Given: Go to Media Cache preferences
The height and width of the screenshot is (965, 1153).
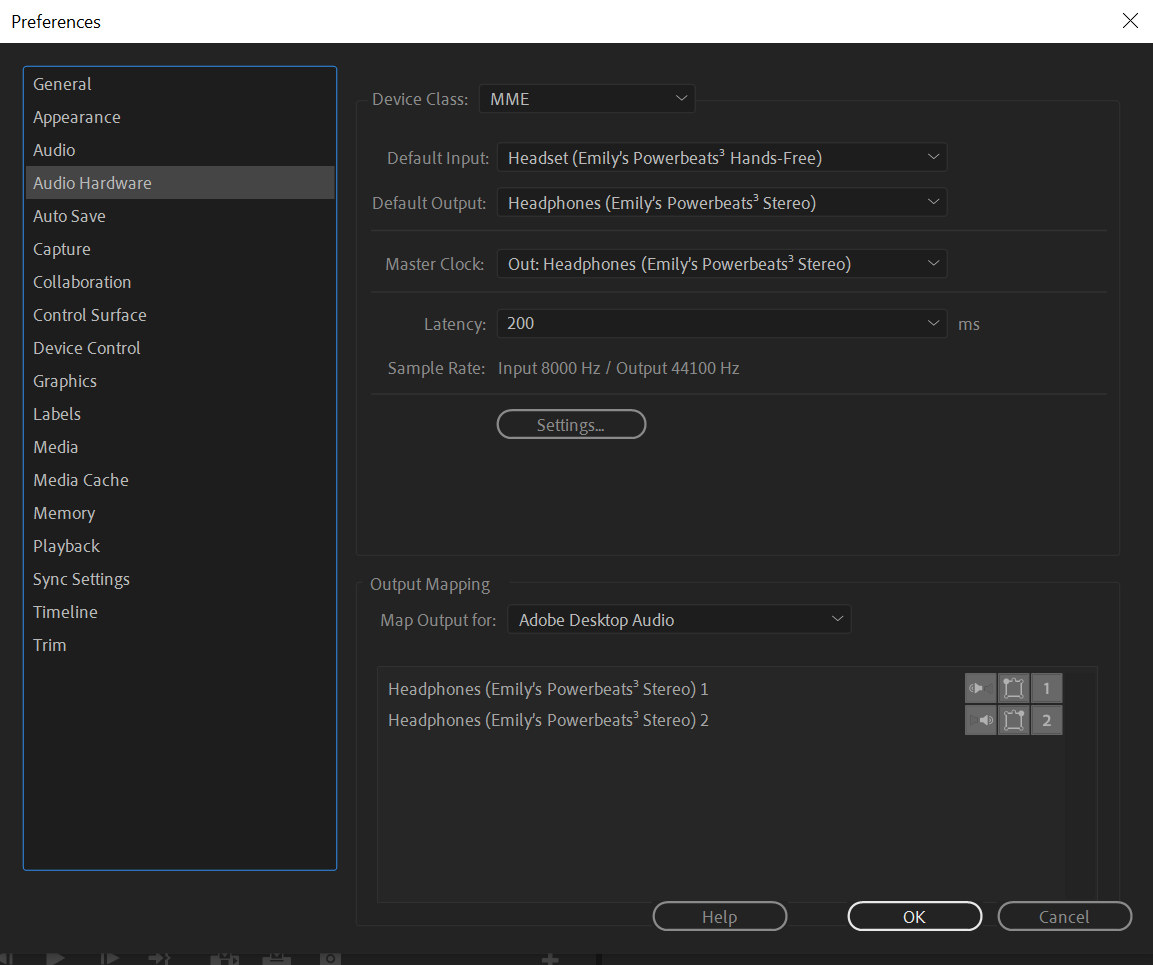Looking at the screenshot, I should pyautogui.click(x=180, y=480).
